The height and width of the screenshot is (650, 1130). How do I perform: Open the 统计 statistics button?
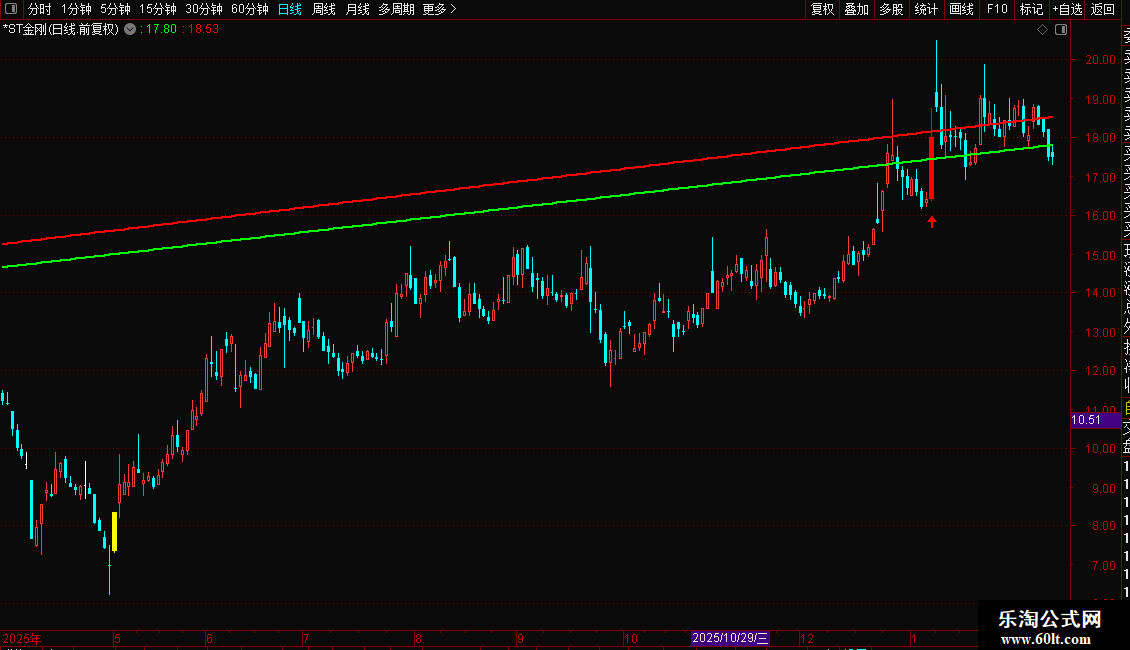(926, 9)
